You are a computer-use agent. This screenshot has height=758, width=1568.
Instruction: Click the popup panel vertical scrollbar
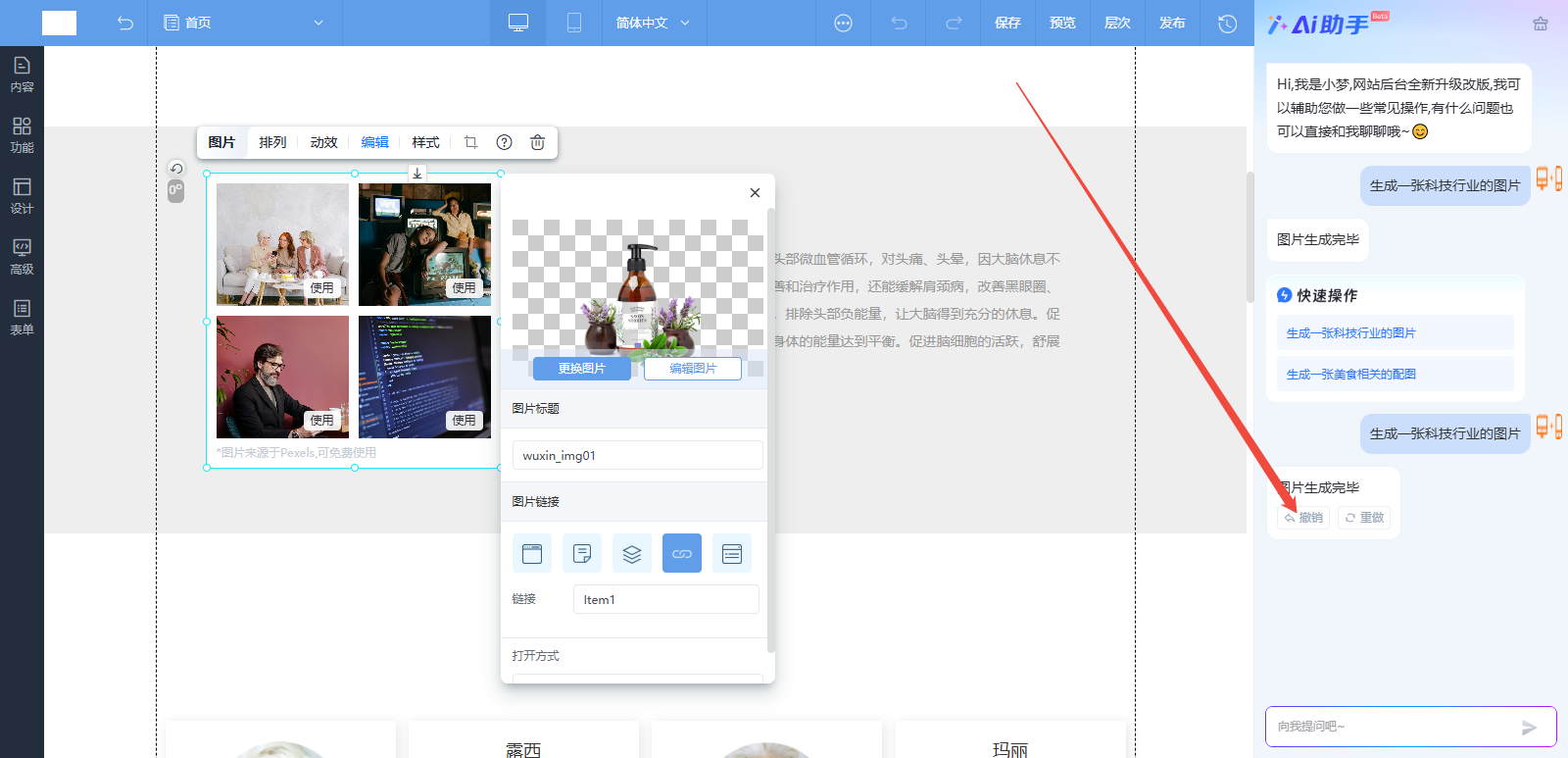[770, 430]
